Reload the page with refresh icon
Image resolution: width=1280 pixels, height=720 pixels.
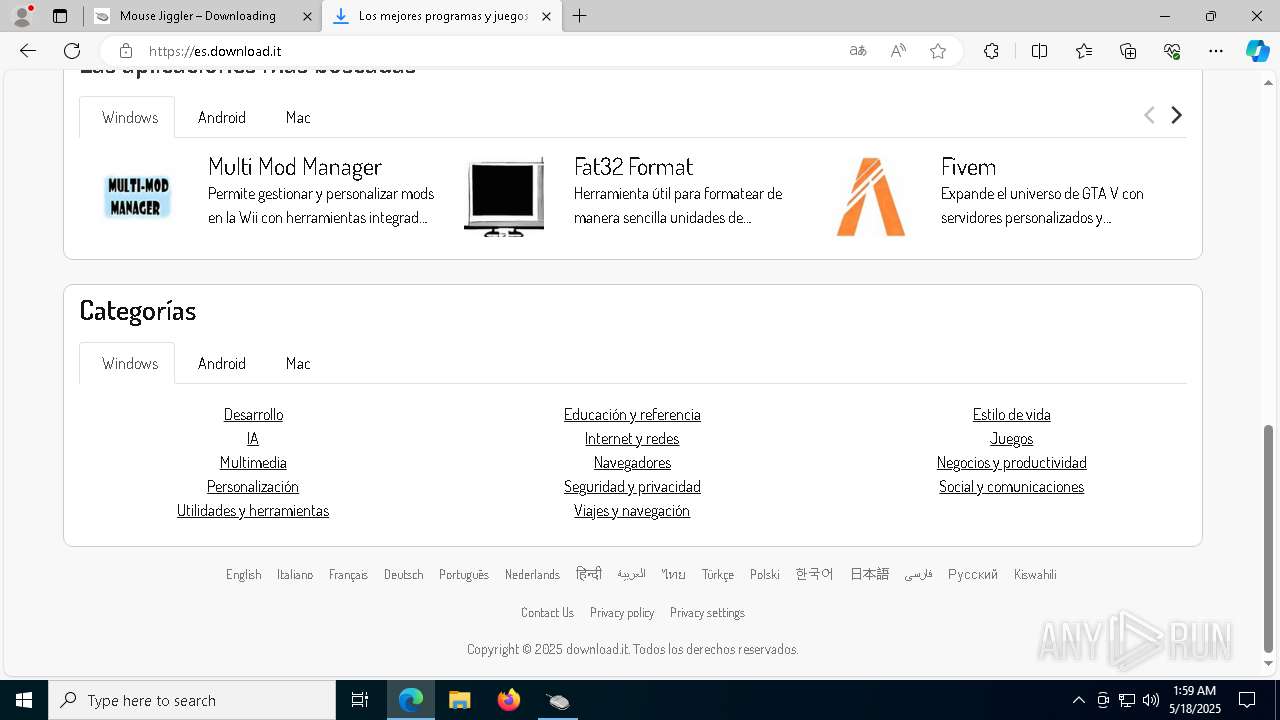(x=72, y=51)
